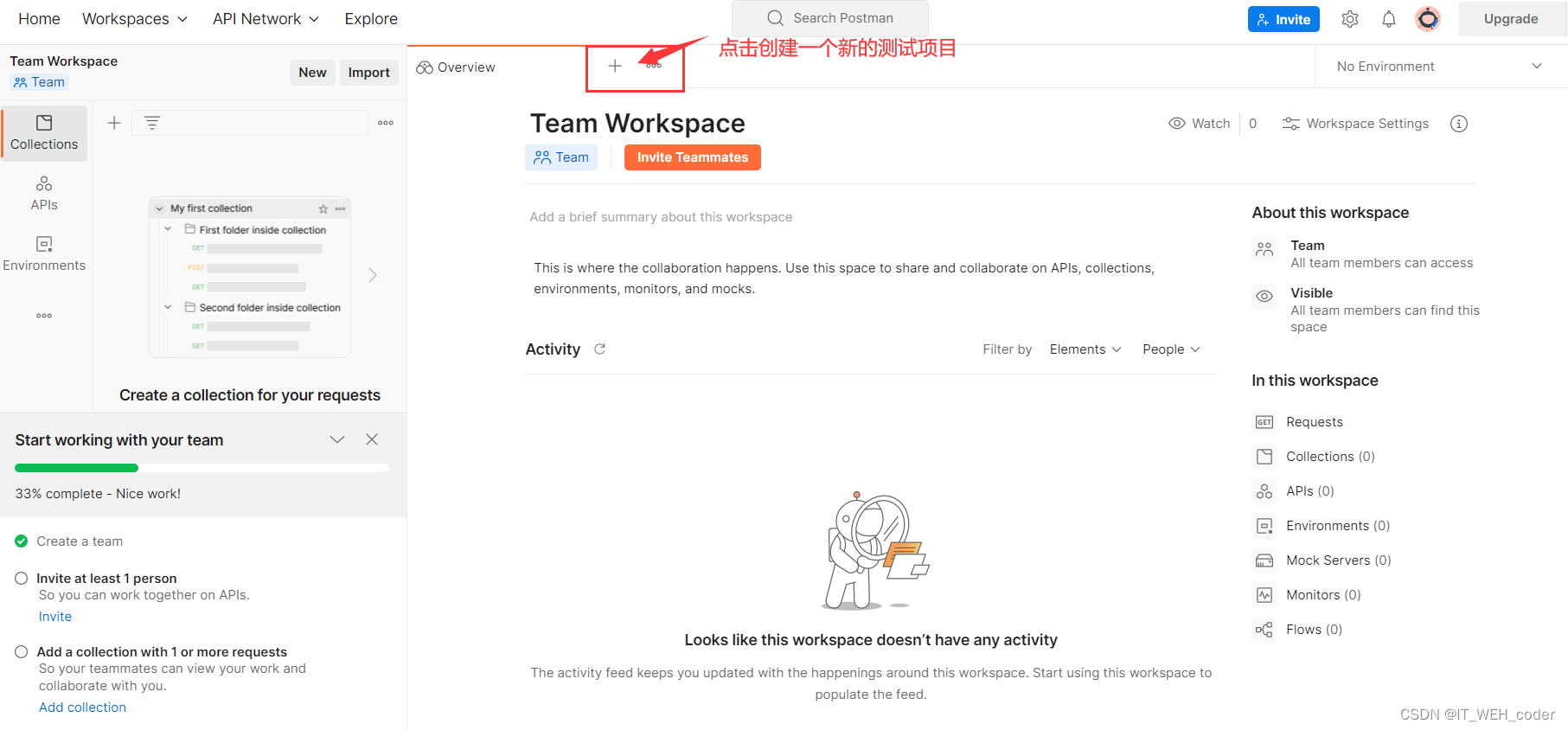Click the Upgrade button
Image resolution: width=1568 pixels, height=730 pixels.
pos(1511,19)
